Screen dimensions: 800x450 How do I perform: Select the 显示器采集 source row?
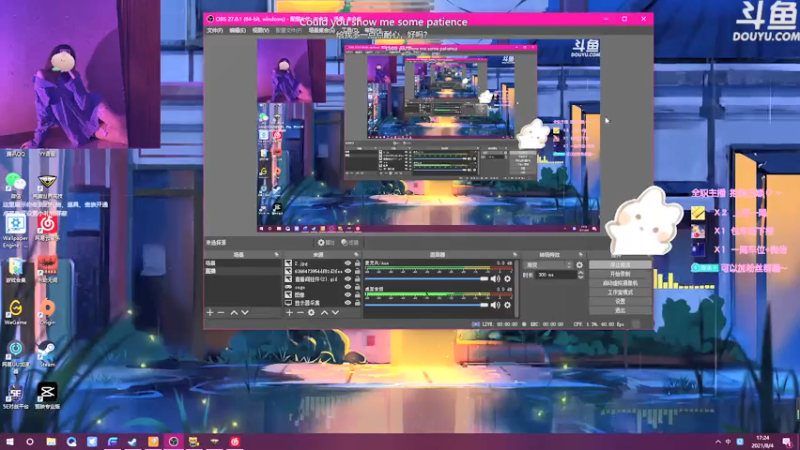(322, 303)
